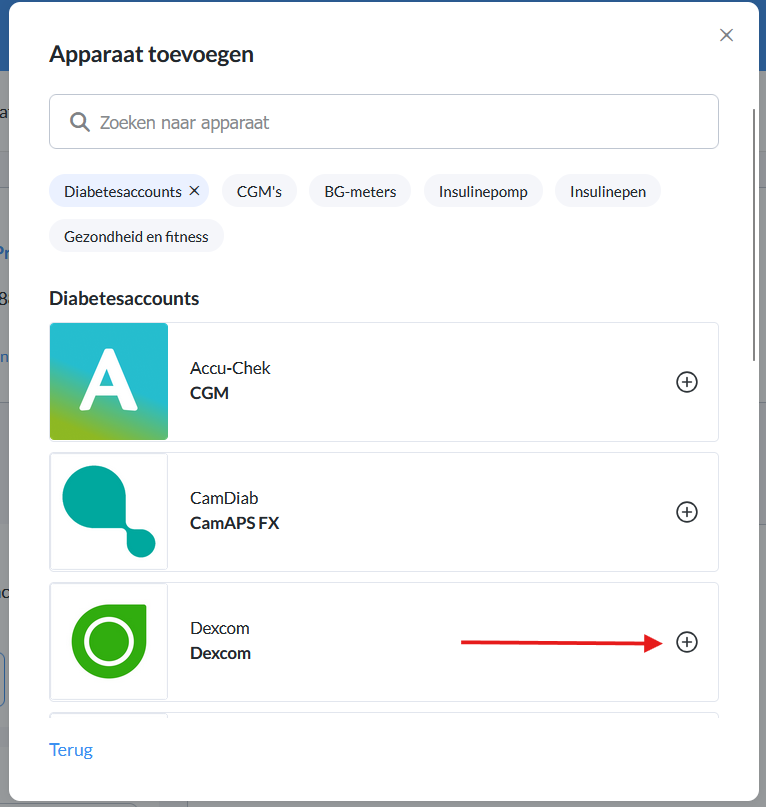
Task: Filter devices by Insulinepen
Action: coord(607,191)
